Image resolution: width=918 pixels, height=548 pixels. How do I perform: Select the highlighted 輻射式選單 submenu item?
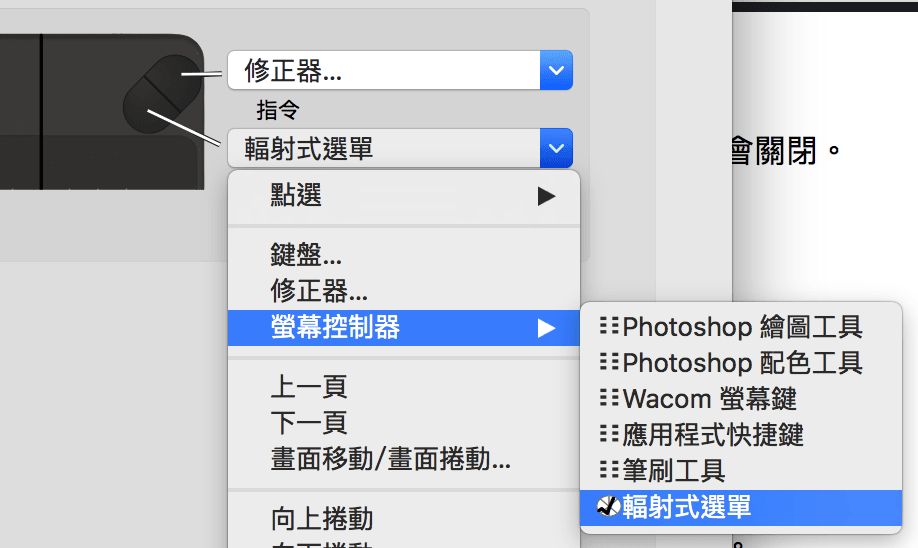coord(741,508)
